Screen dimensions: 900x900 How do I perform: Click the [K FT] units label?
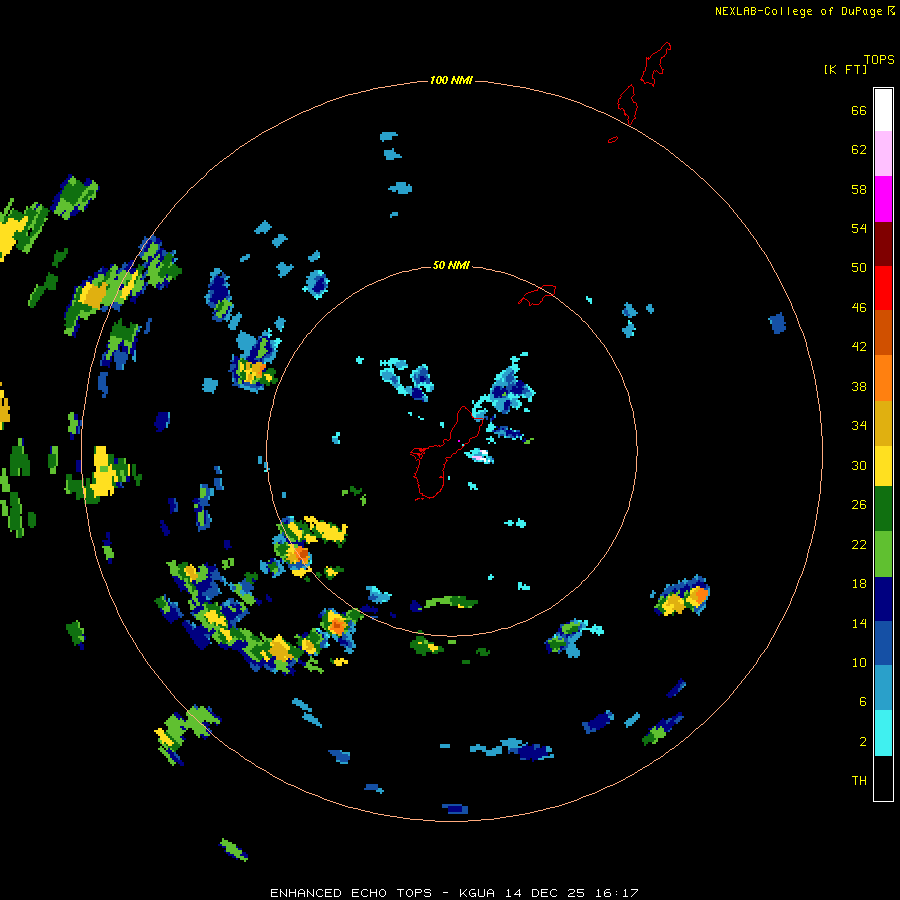point(845,69)
